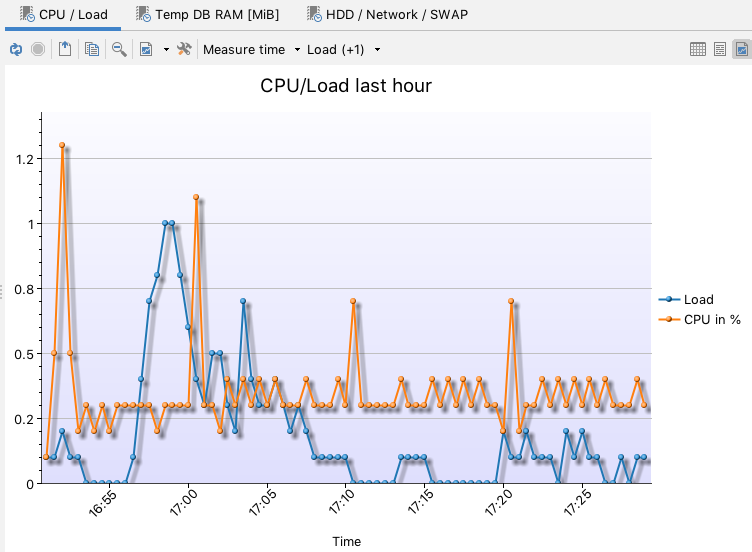Switch to text view mode
The width and height of the screenshot is (752, 552).
point(719,49)
